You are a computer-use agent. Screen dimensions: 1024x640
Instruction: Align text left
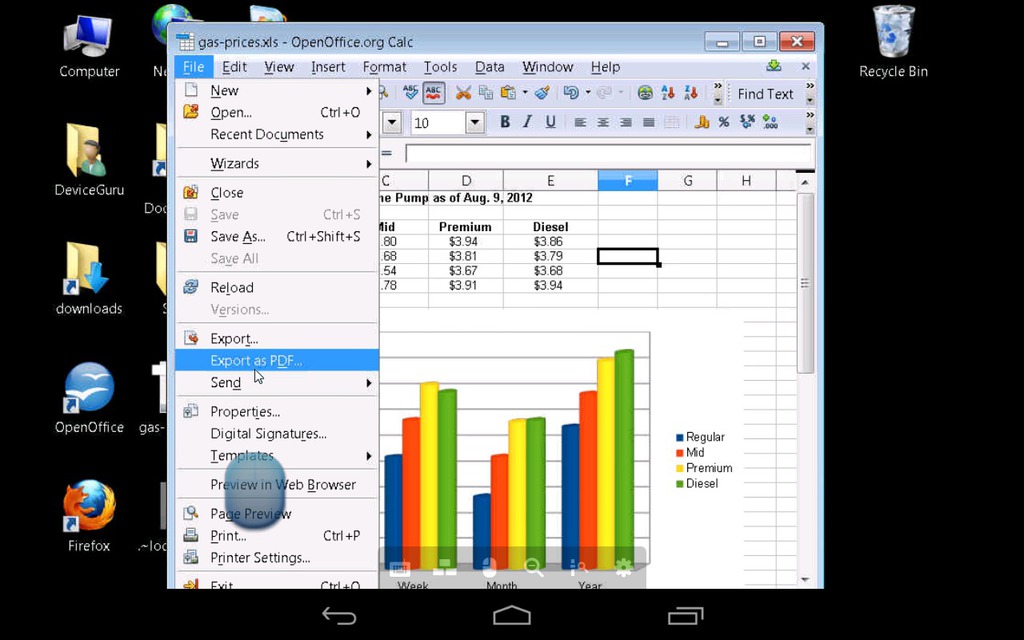pyautogui.click(x=580, y=122)
